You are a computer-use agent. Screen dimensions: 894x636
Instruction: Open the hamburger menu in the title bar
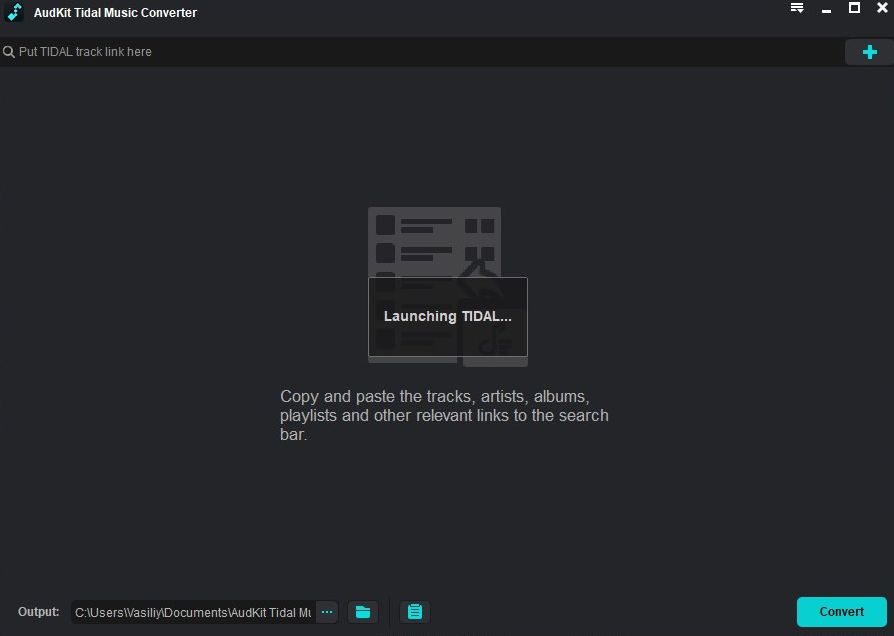click(x=797, y=8)
